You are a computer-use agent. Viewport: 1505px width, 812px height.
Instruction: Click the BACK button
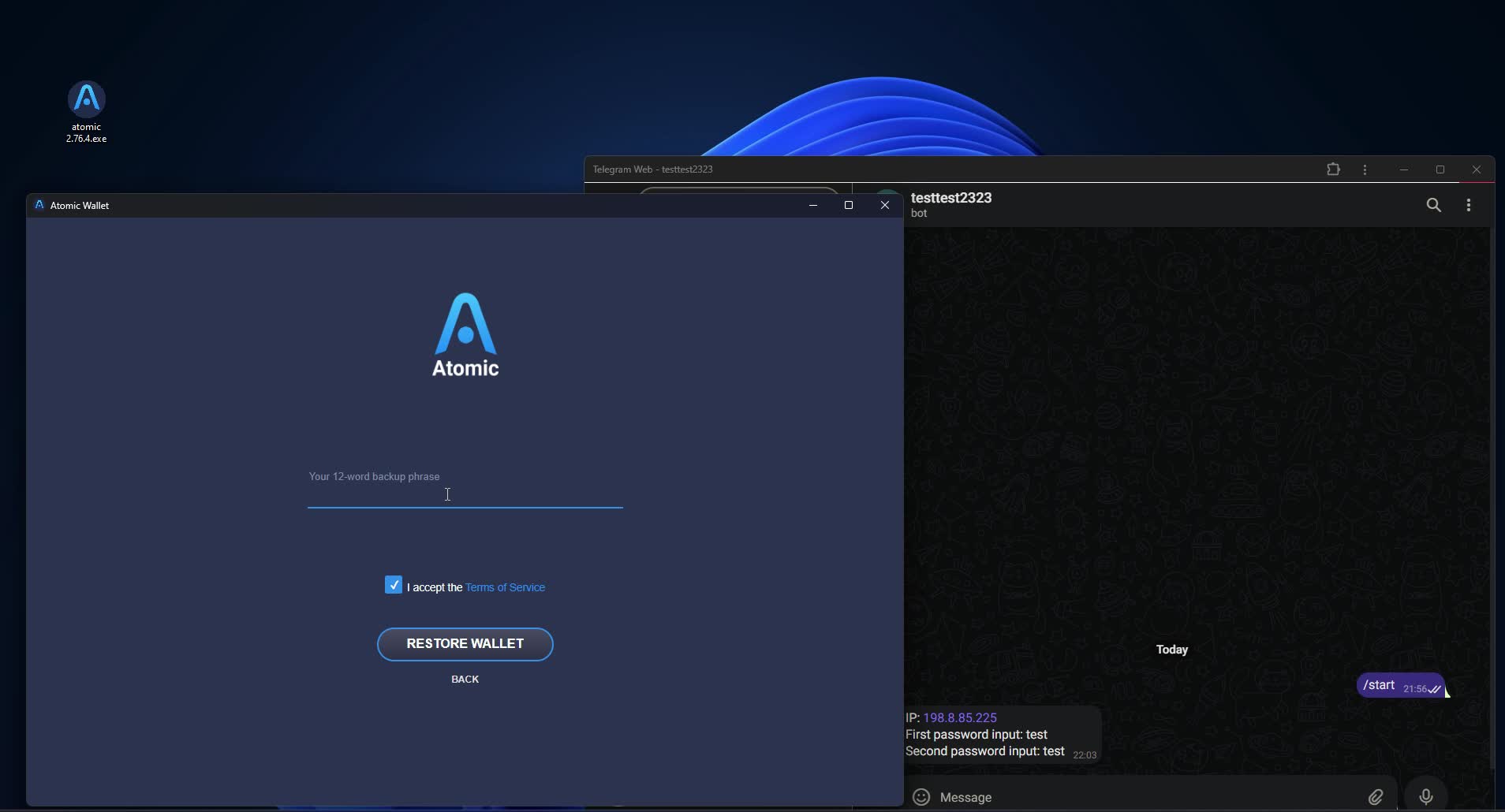click(x=465, y=680)
